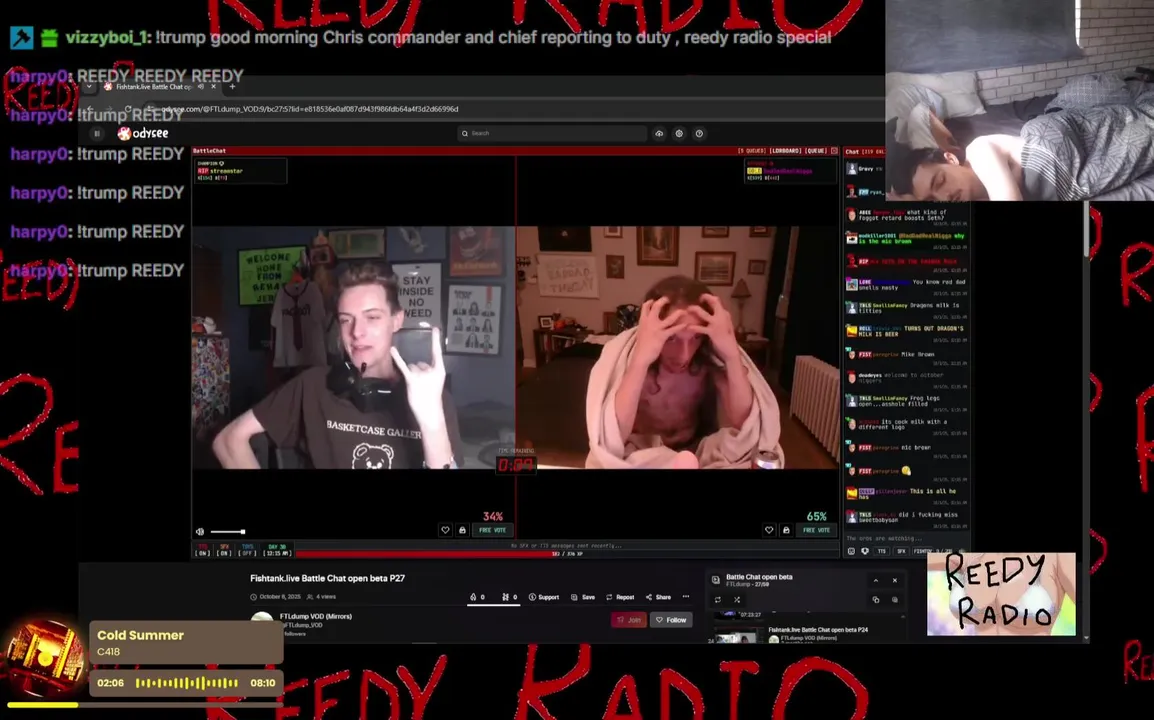Open the settings gear in Odysee header

(679, 133)
